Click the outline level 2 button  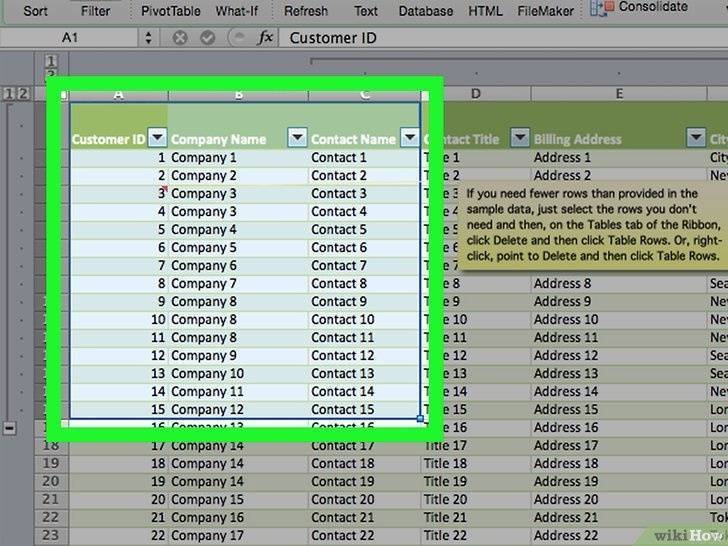pos(22,94)
